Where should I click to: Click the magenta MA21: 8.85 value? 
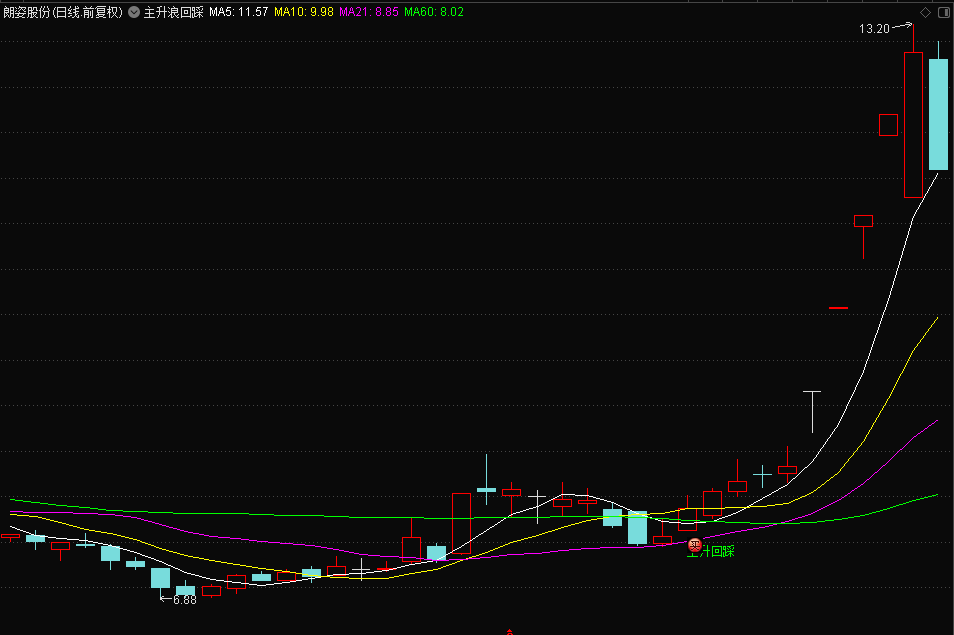369,12
